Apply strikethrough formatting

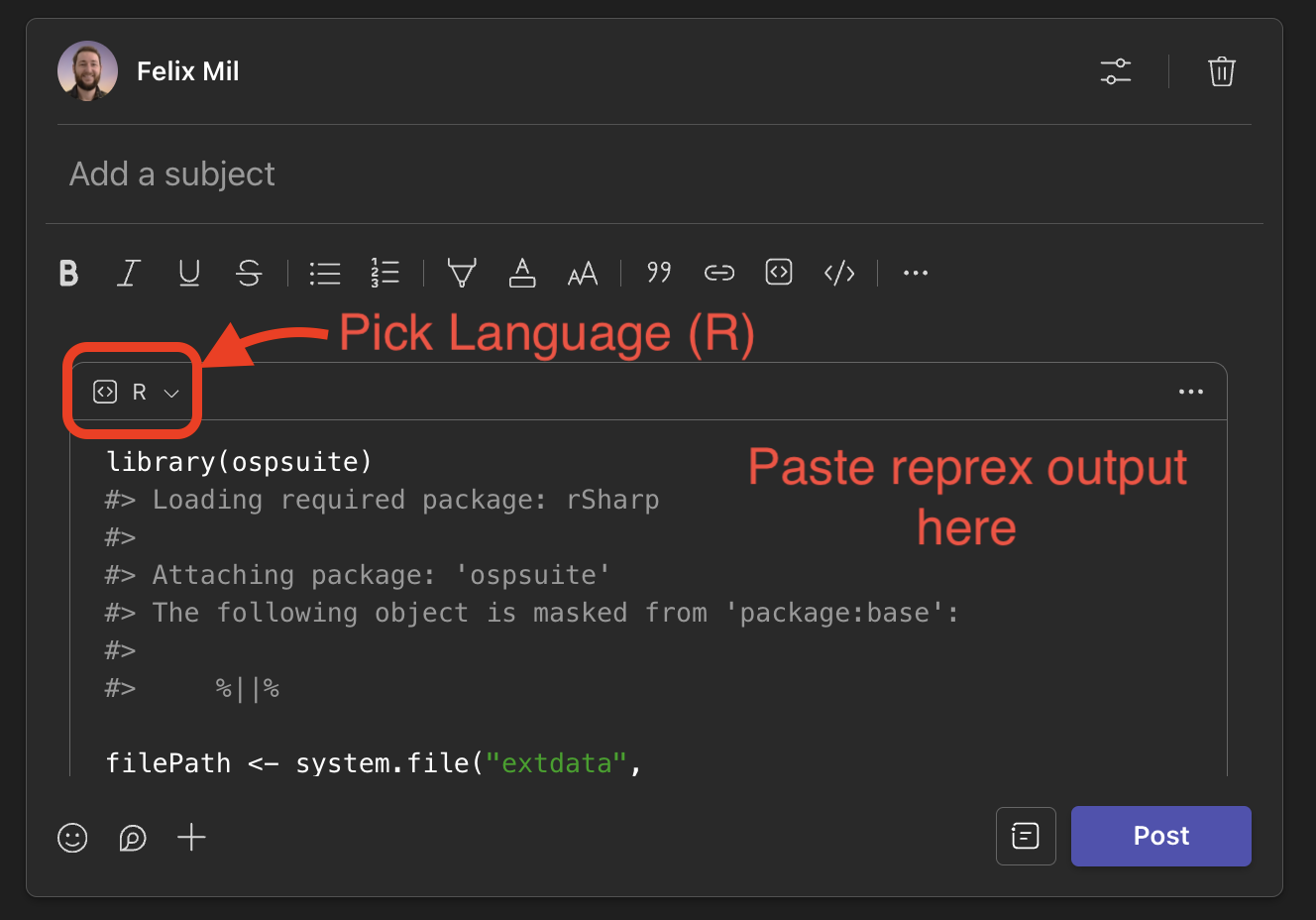pos(250,273)
